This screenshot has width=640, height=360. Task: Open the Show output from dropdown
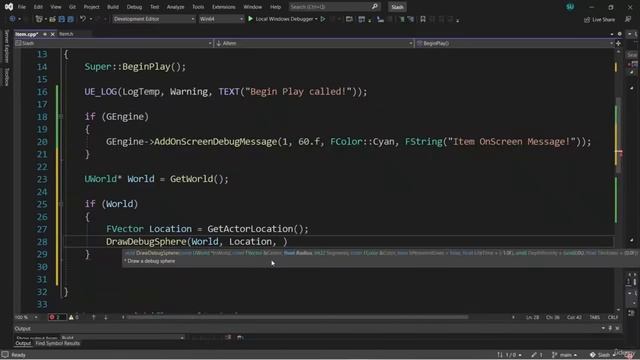point(122,338)
